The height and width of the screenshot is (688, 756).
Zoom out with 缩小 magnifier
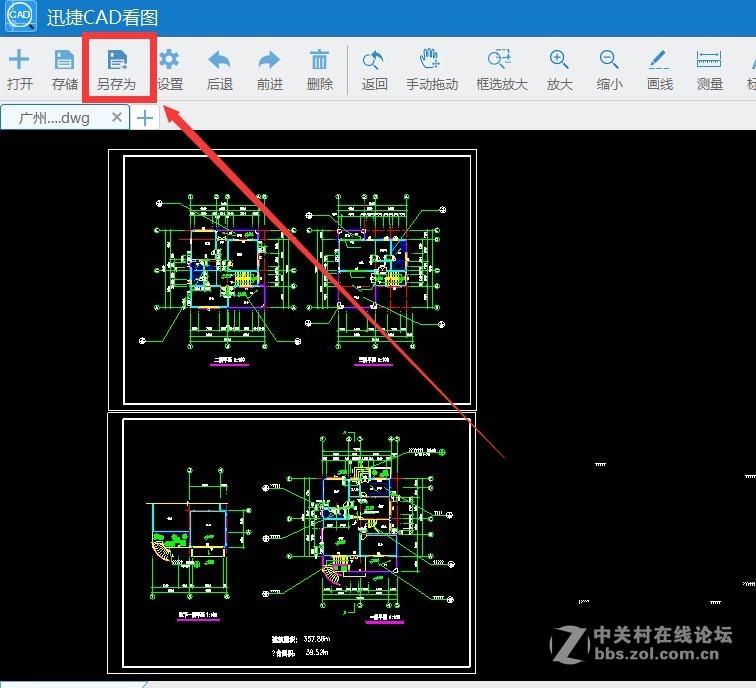click(x=609, y=69)
